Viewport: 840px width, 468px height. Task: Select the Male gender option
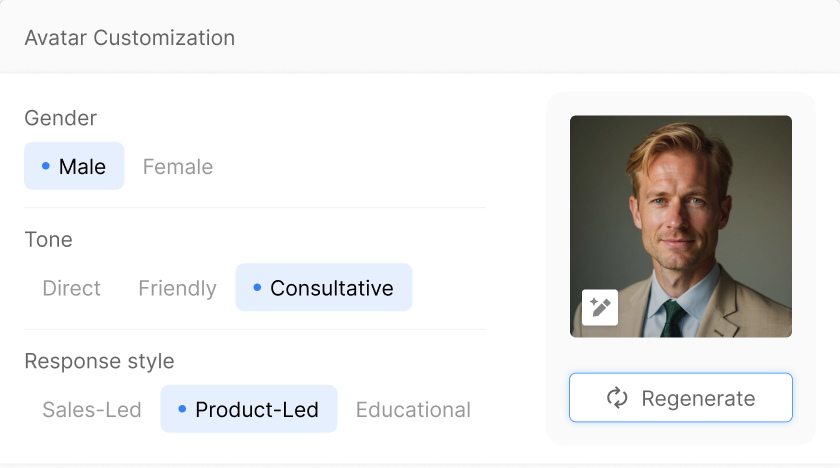(x=74, y=166)
